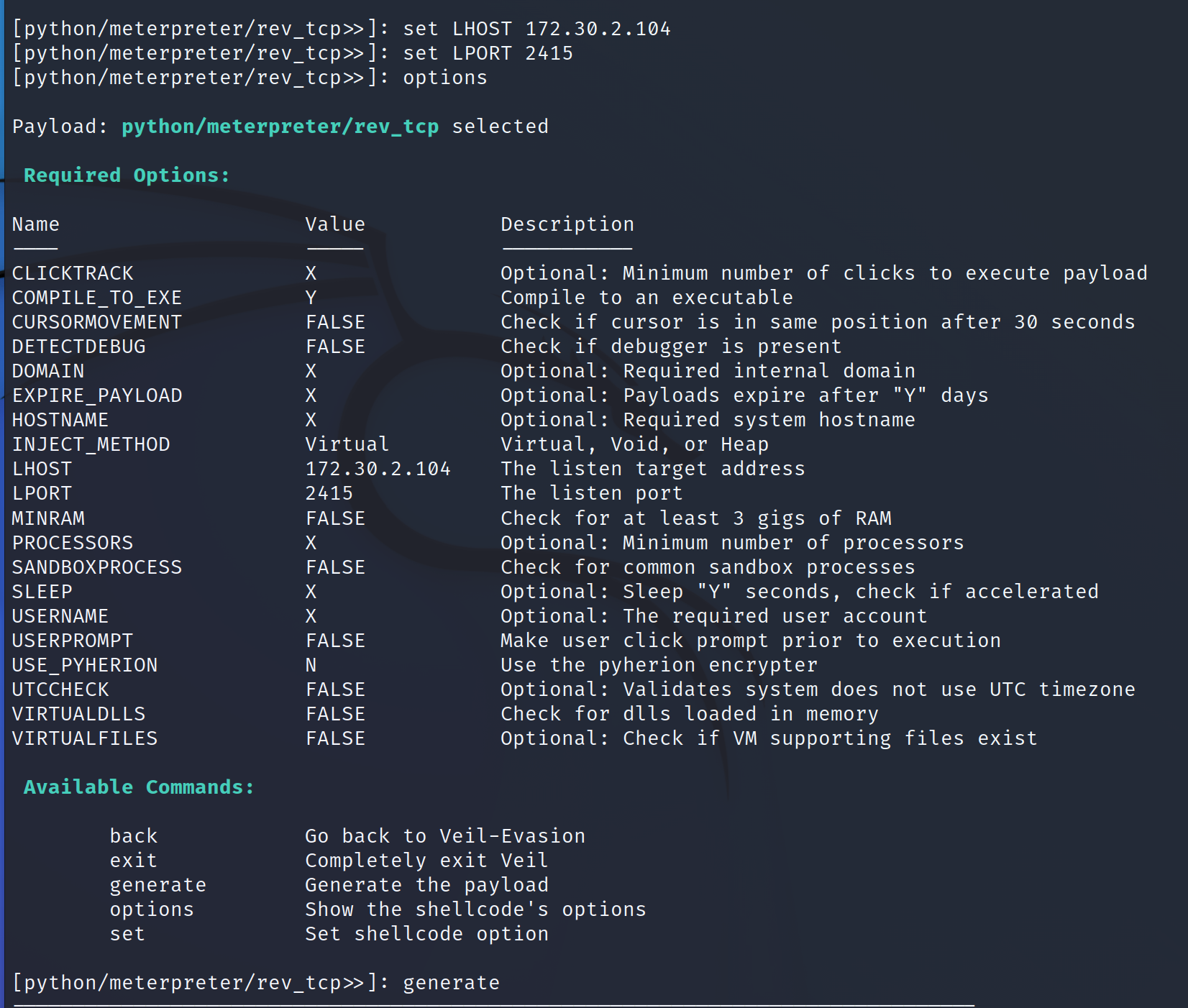The width and height of the screenshot is (1188, 1008).
Task: Select the 'set LHOST 172.30.2.104' command line
Action: click(x=536, y=29)
